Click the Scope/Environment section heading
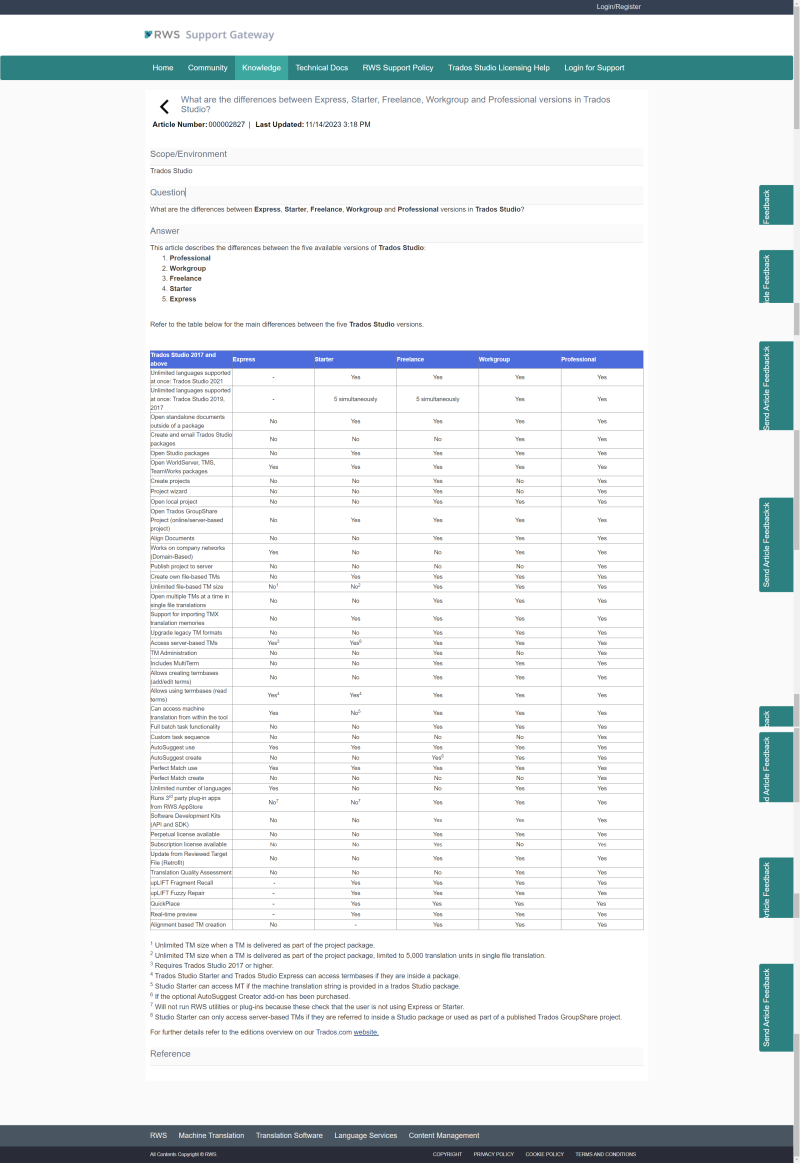The width and height of the screenshot is (800, 1163). click(x=188, y=154)
